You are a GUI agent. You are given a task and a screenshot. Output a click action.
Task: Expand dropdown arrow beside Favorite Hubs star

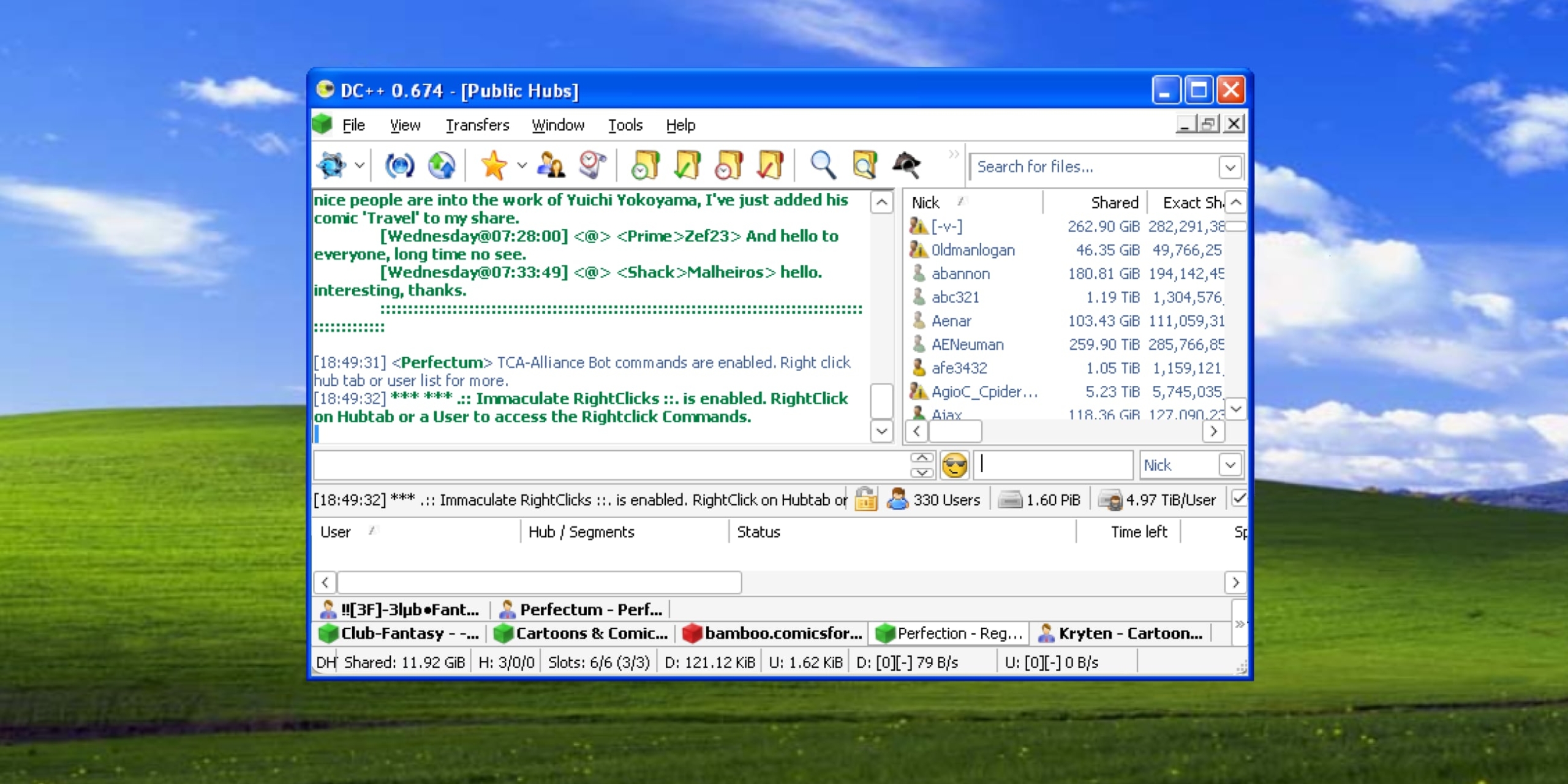point(522,165)
